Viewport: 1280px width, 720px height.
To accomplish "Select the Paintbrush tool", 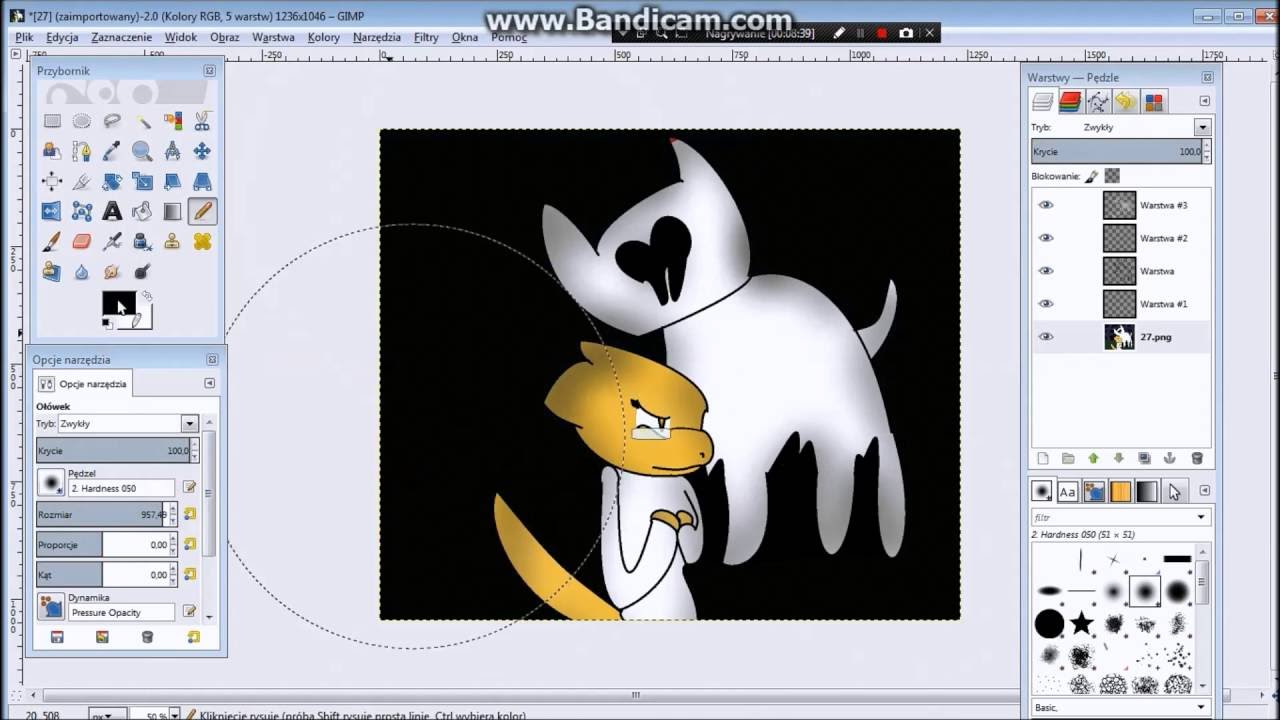I will pos(52,241).
